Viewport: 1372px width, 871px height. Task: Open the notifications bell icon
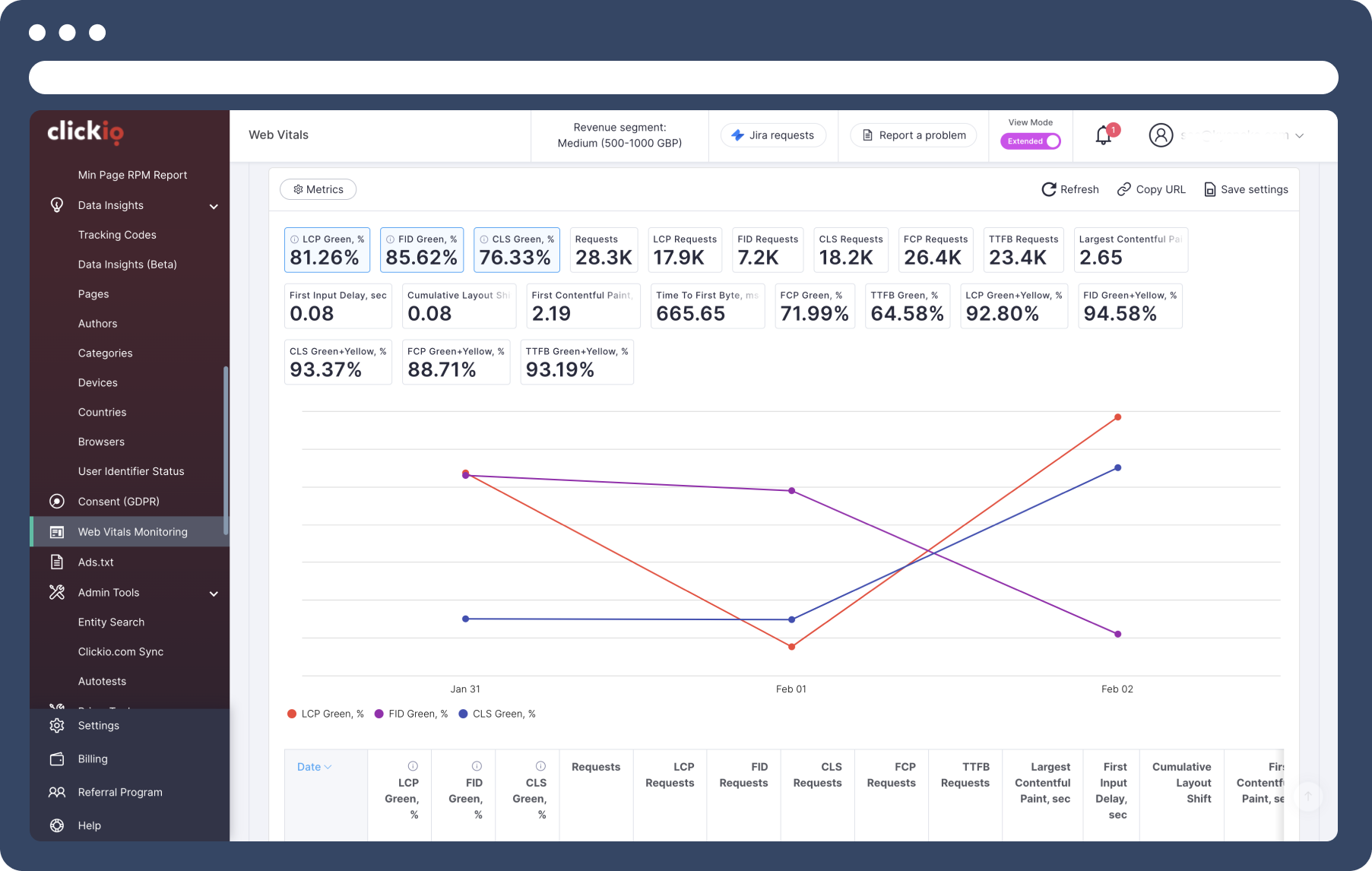1103,136
